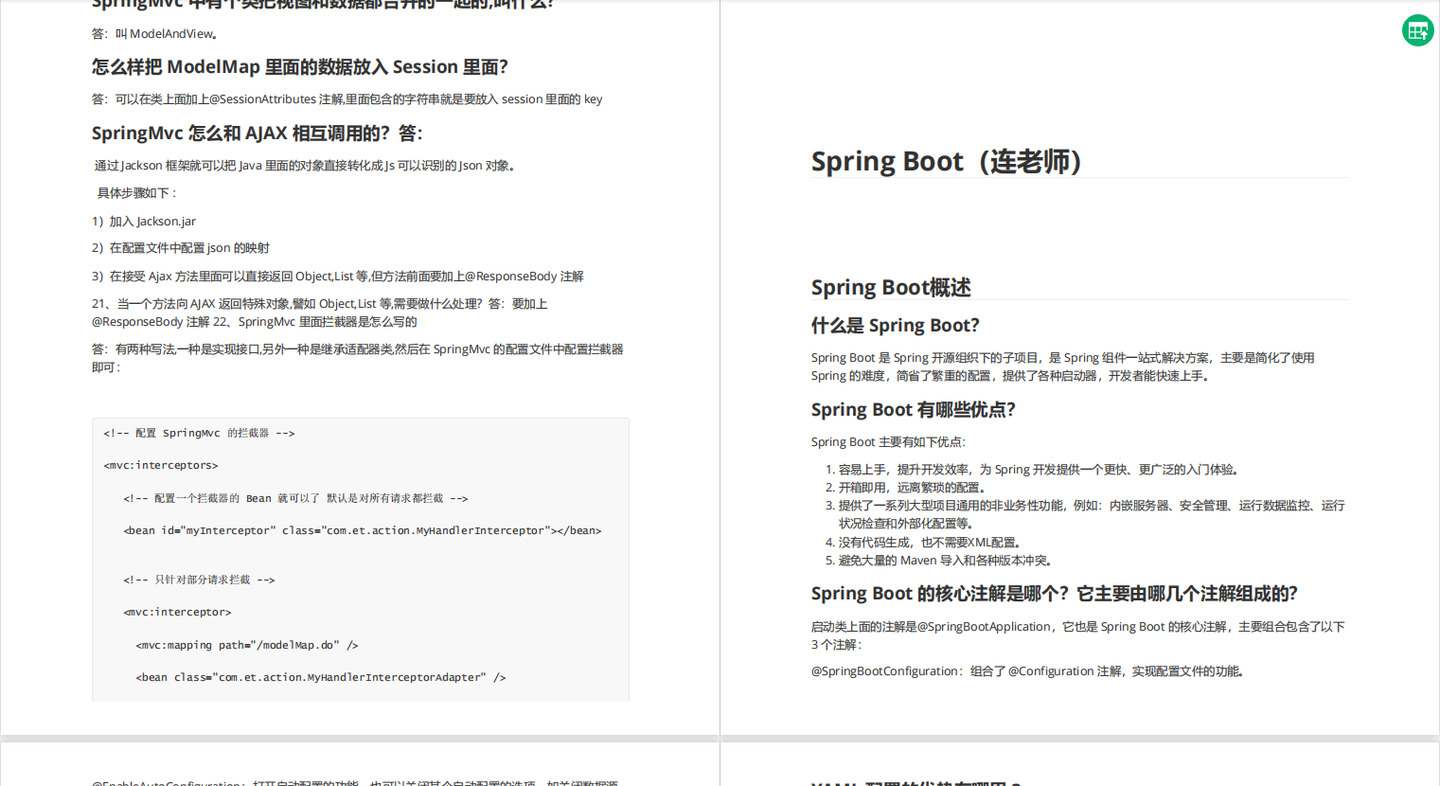Image resolution: width=1440 pixels, height=786 pixels.
Task: Click the sentence beginning "通过 Jackson 框架"
Action: (x=307, y=166)
